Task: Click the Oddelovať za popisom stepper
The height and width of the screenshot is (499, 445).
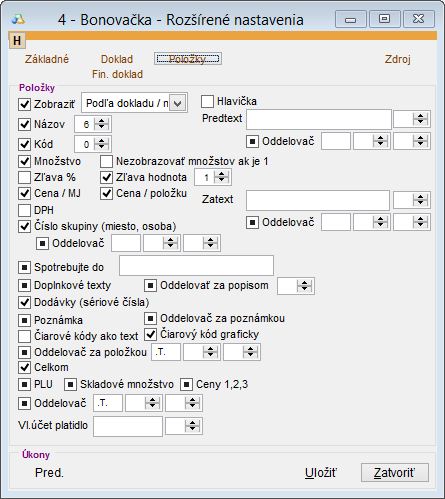Action: 304,286
